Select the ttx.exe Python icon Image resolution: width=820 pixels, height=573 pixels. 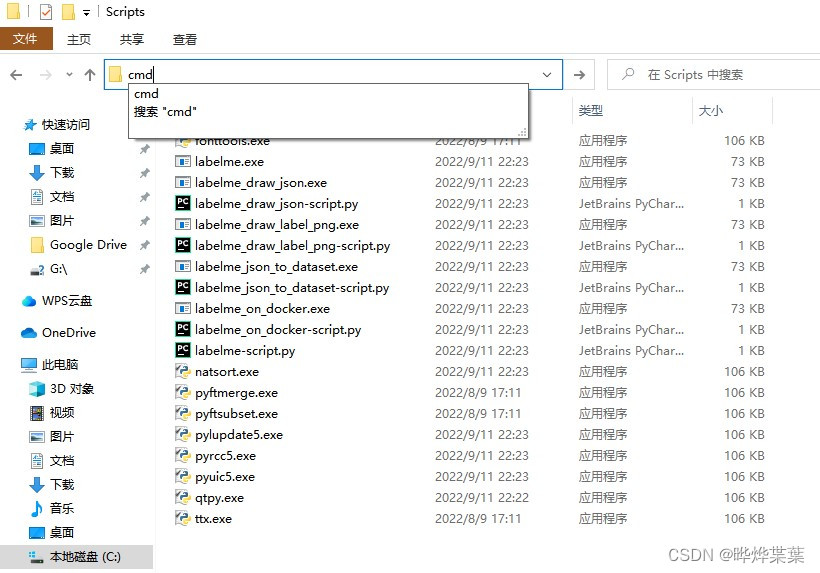click(183, 519)
